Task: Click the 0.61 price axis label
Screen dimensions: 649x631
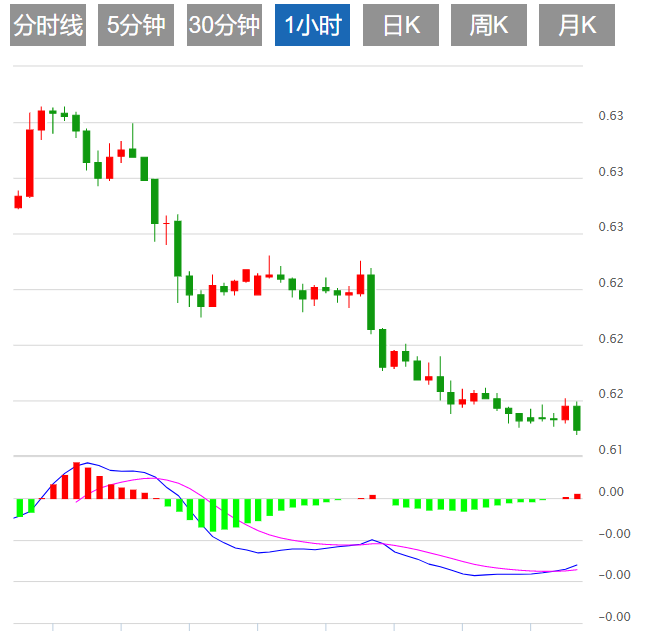Action: pyautogui.click(x=611, y=450)
